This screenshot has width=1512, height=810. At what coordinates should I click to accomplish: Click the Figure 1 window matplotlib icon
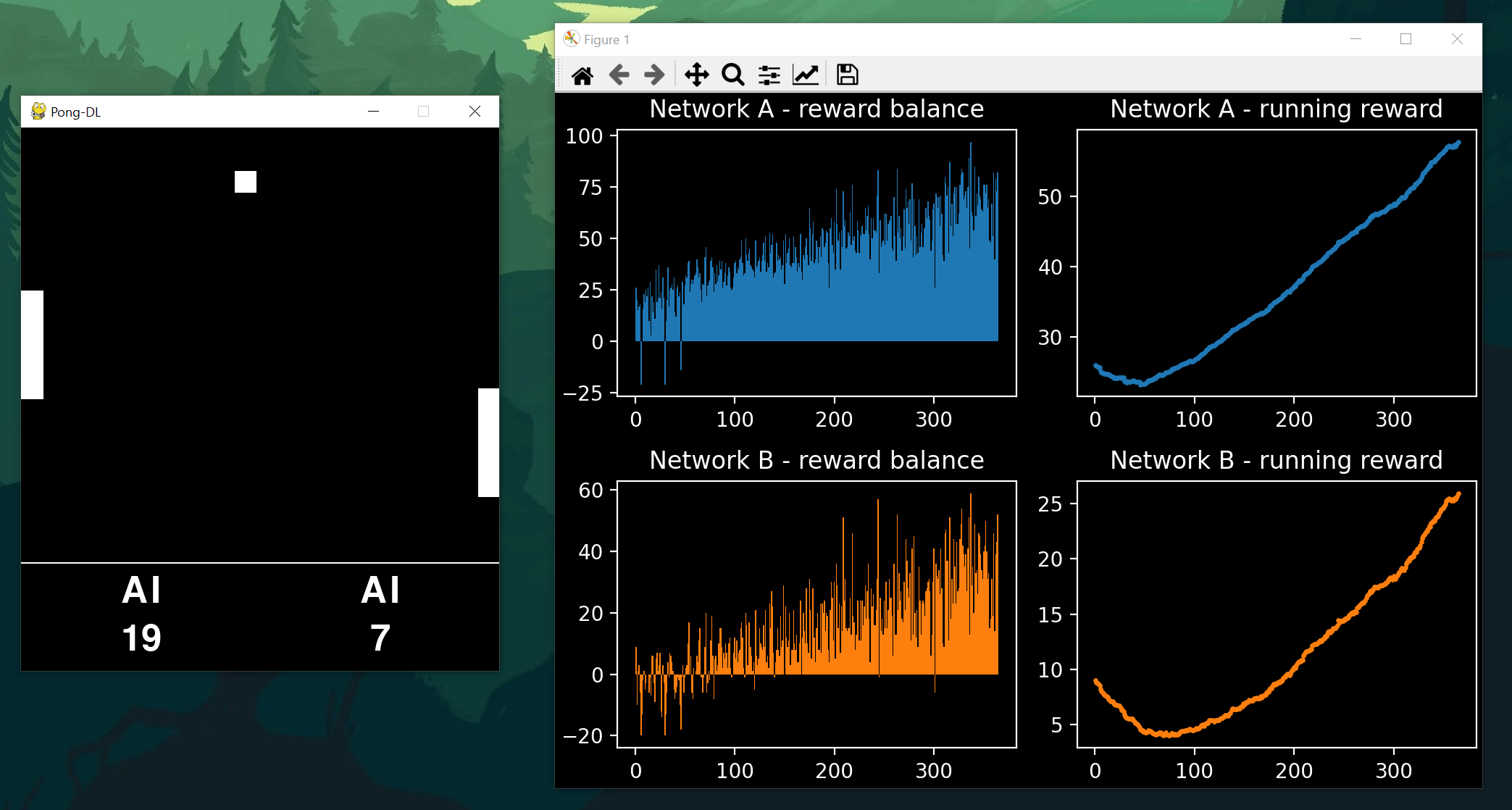coord(572,39)
